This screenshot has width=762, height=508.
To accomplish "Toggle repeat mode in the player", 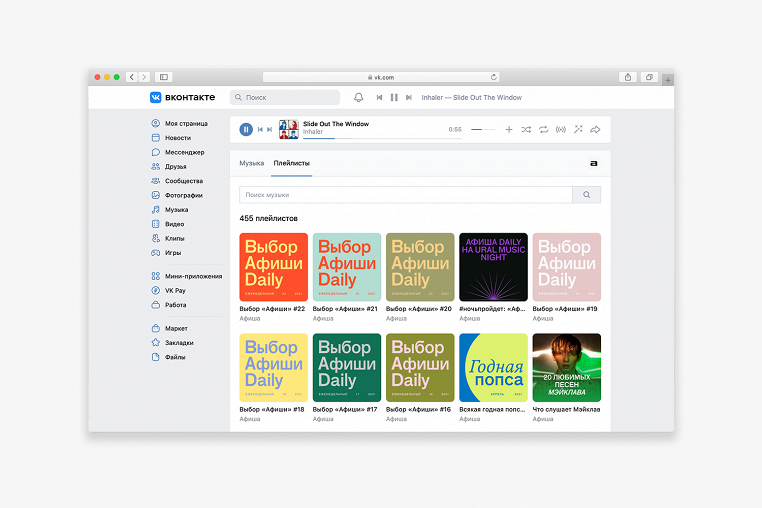I will coord(543,129).
